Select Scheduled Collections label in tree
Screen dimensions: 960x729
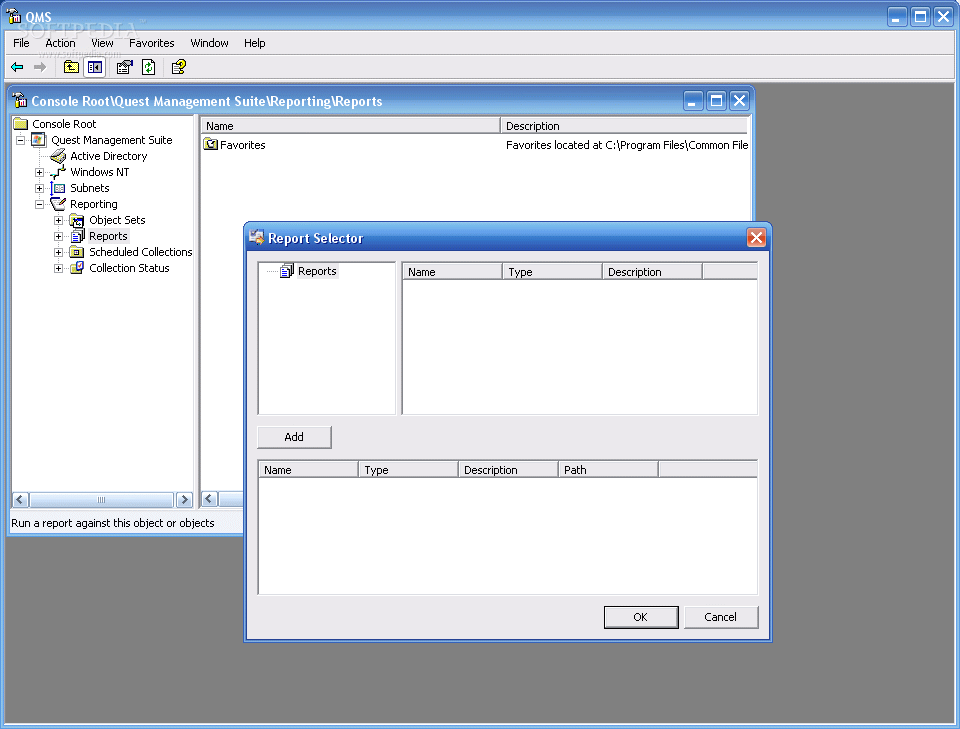tap(141, 252)
